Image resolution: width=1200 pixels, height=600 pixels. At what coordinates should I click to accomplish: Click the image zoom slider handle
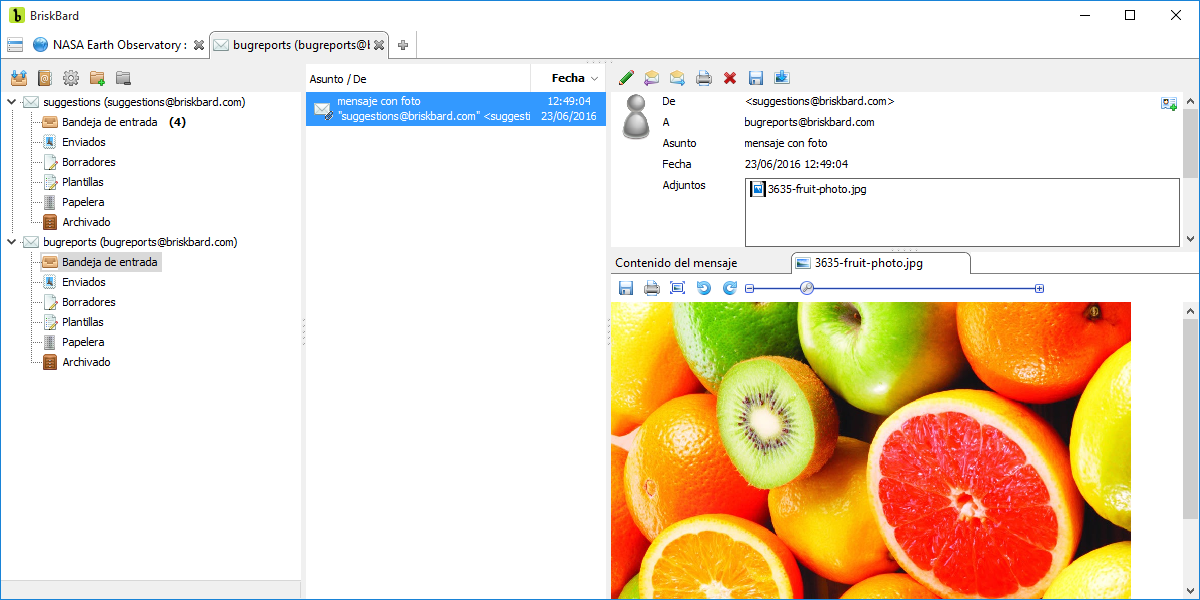pos(807,288)
